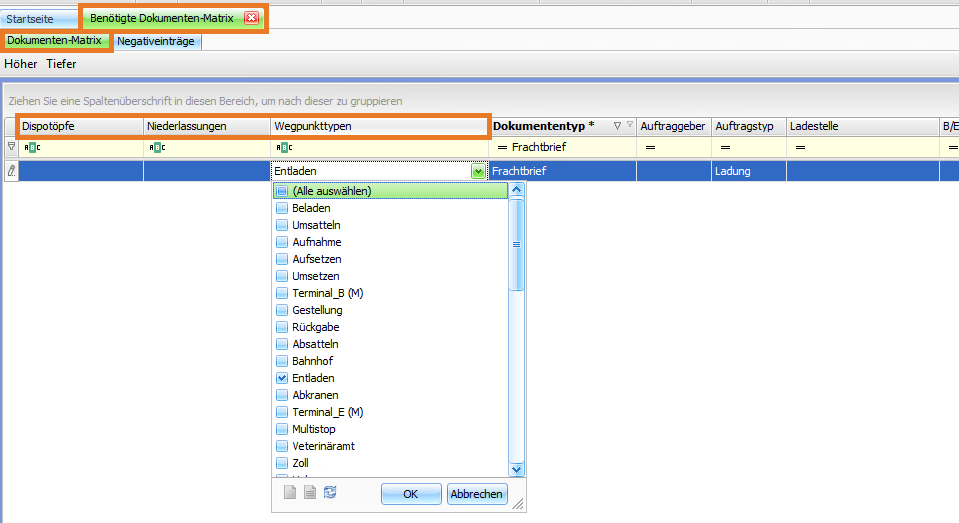Viewport: 959px width, 523px height.
Task: Close the Benötigte Dokumenten-Matrix tab
Action: pyautogui.click(x=251, y=18)
